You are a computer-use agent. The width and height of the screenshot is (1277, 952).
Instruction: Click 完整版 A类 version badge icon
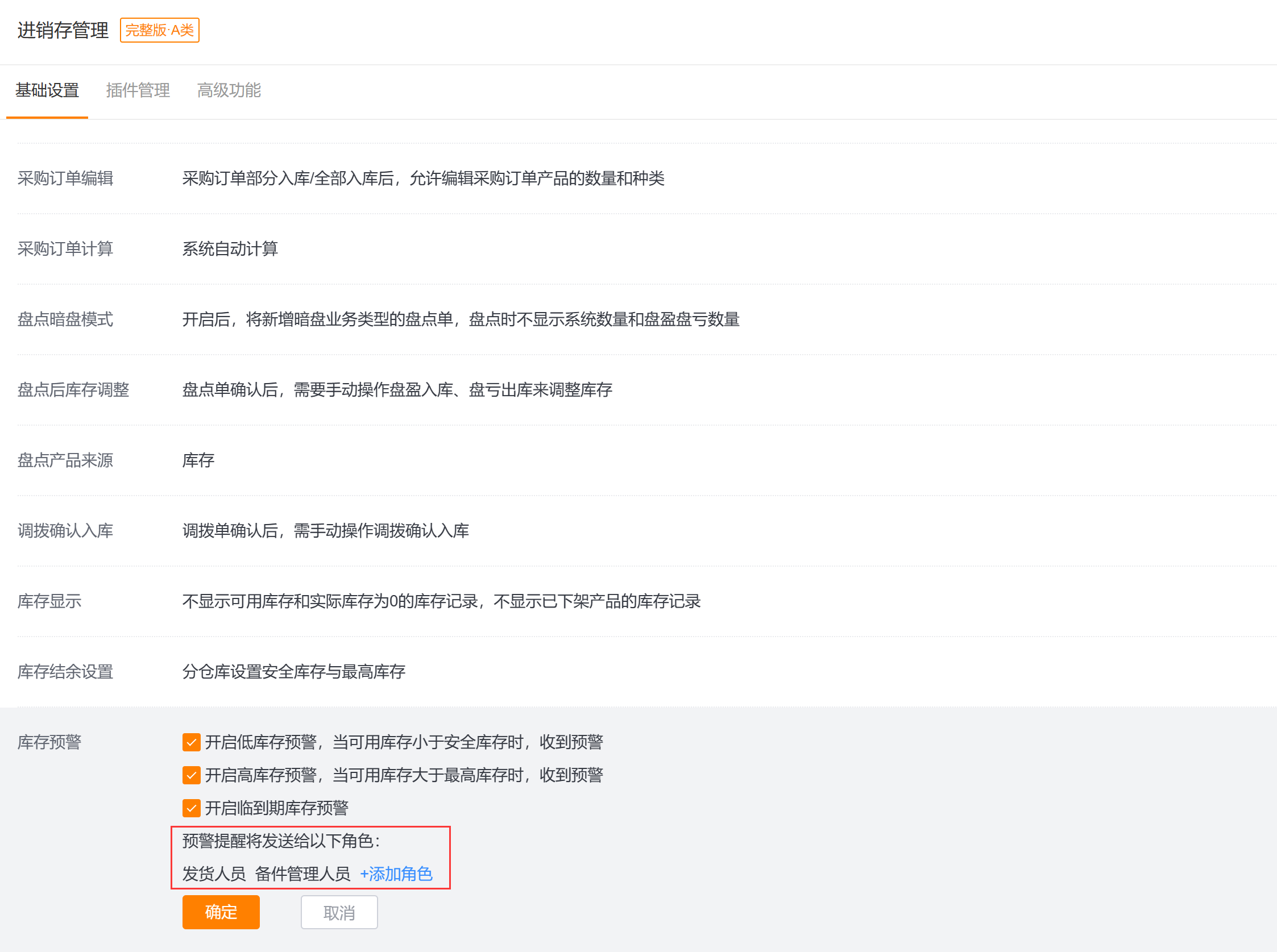tap(159, 29)
